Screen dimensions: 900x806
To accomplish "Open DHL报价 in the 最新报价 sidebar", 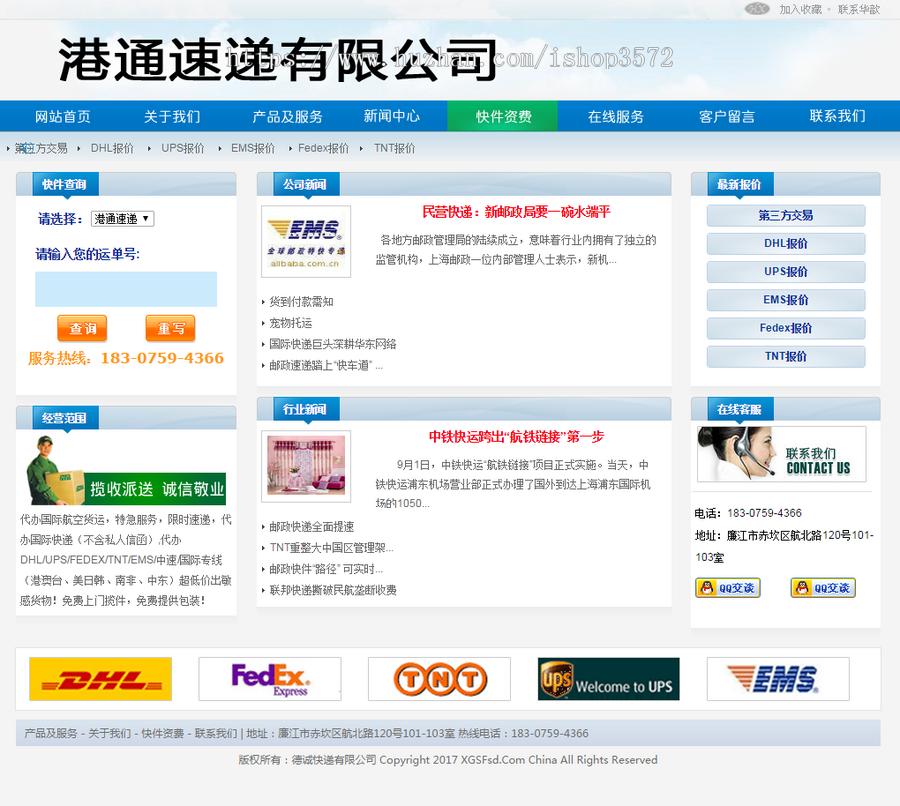I will [786, 243].
